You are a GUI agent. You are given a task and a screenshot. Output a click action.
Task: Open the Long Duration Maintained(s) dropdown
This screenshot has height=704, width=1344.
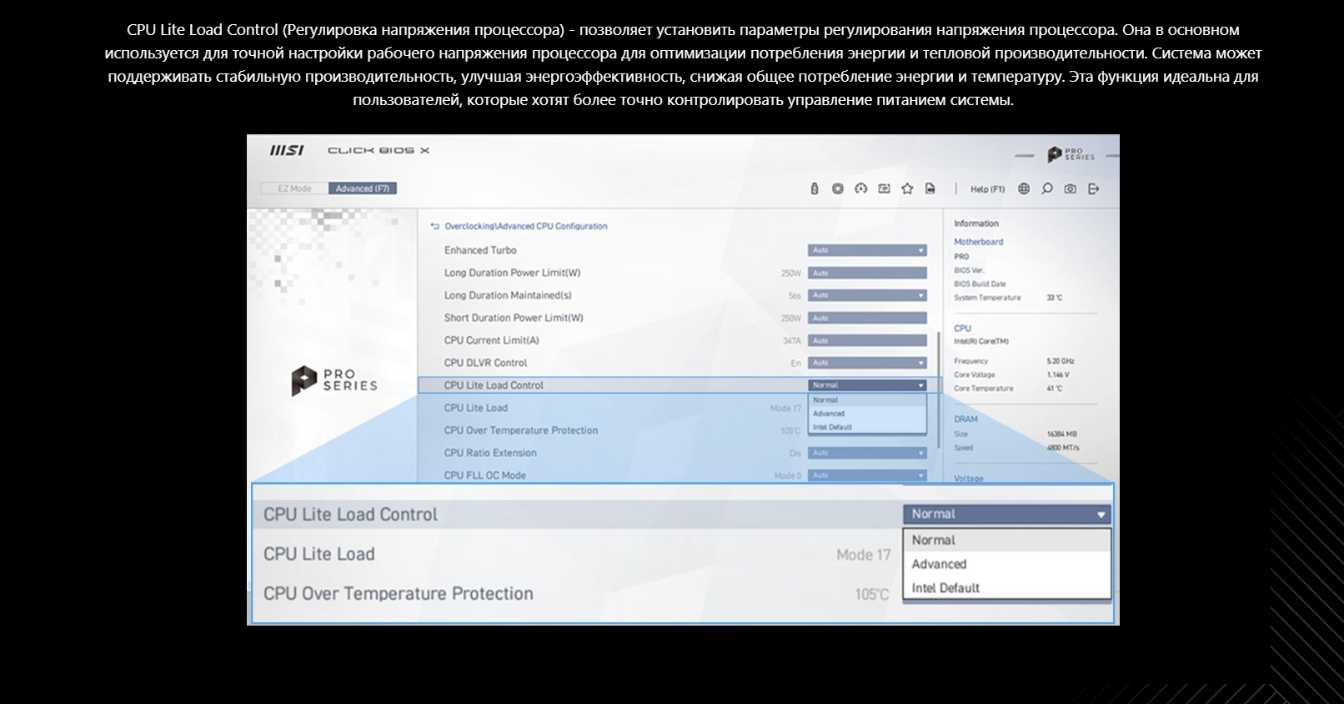click(867, 295)
